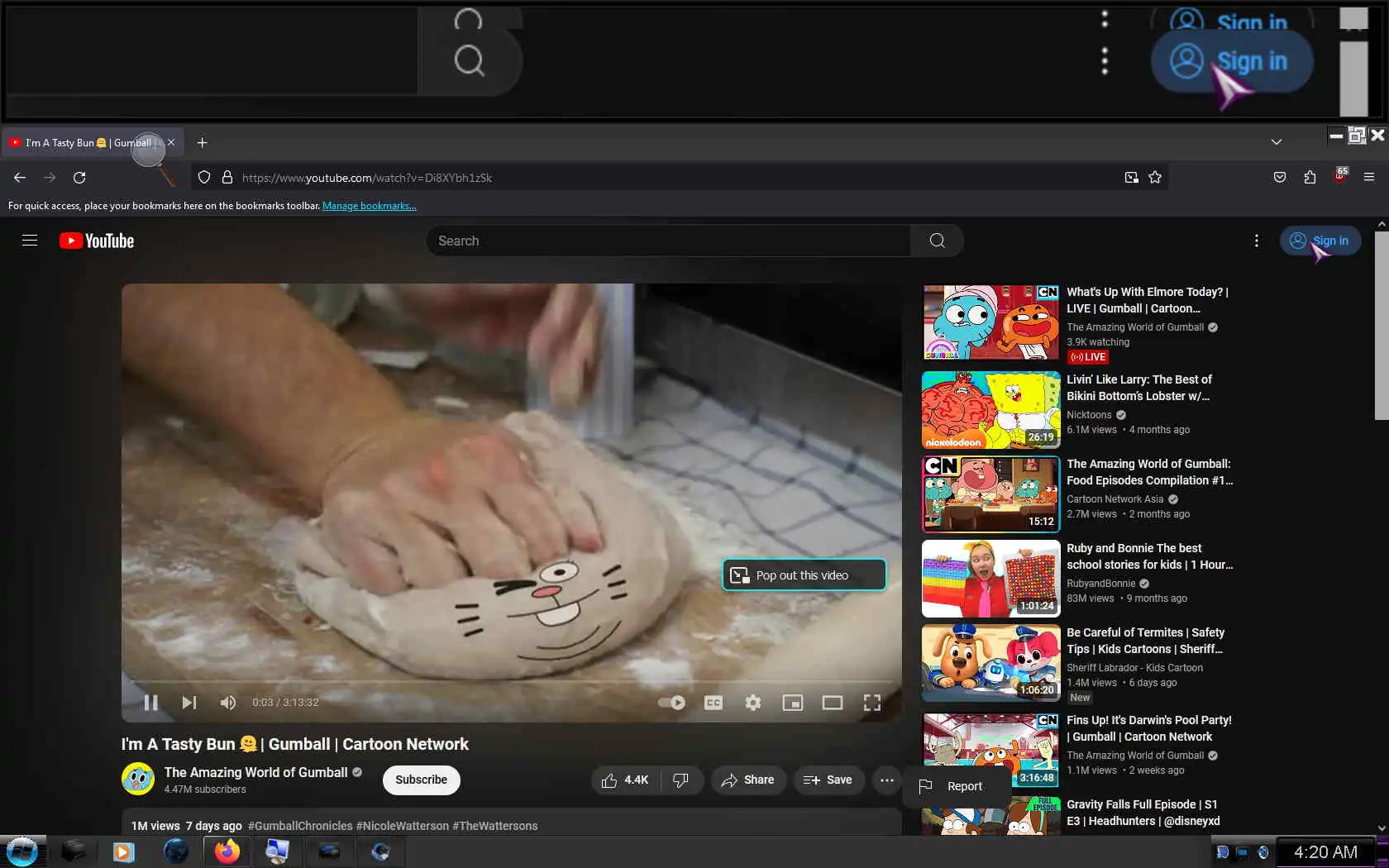Enter fullscreen video mode
Screen dimensions: 1389x868
pos(871,703)
